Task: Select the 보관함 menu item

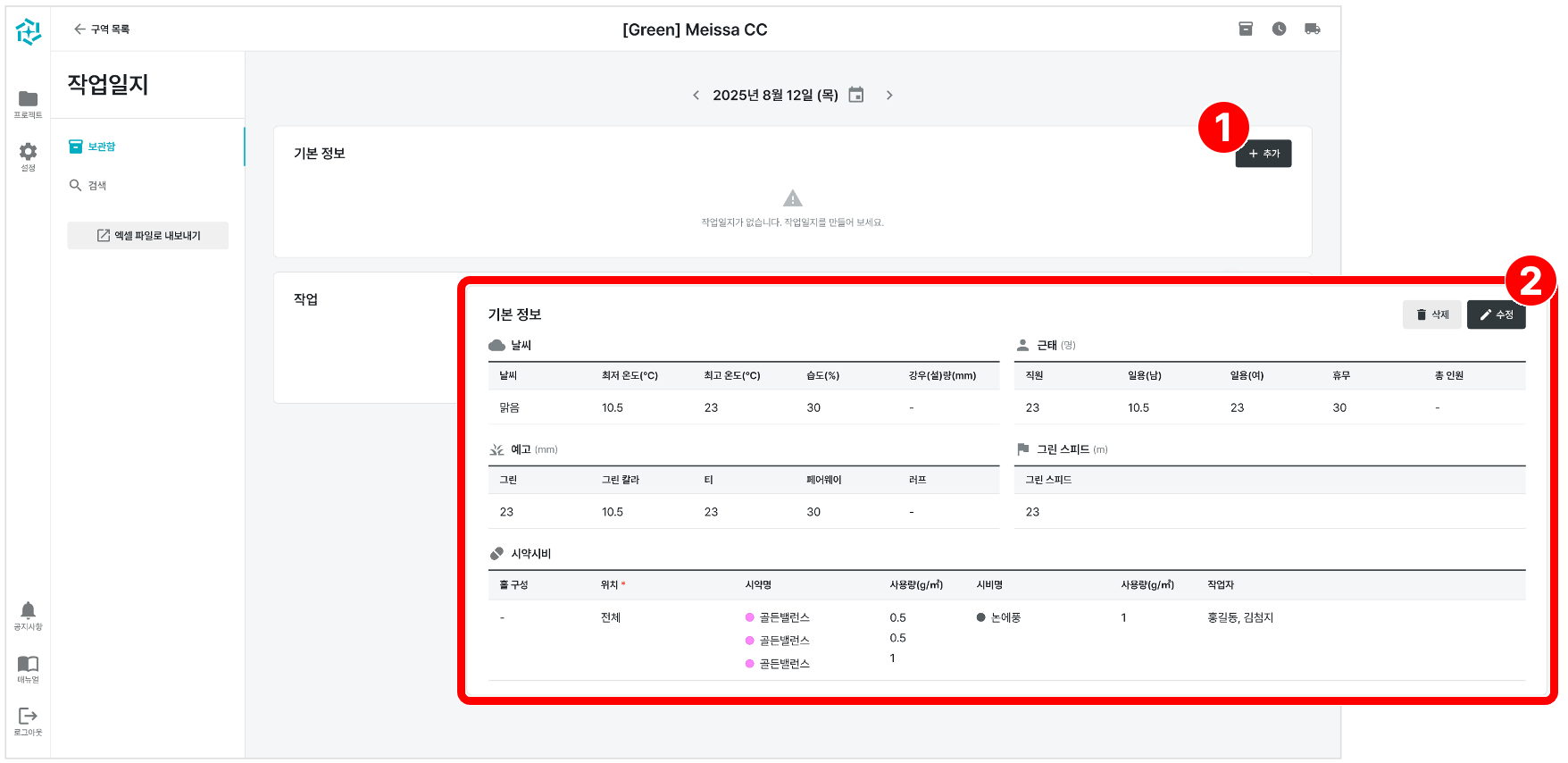Action: click(x=101, y=147)
